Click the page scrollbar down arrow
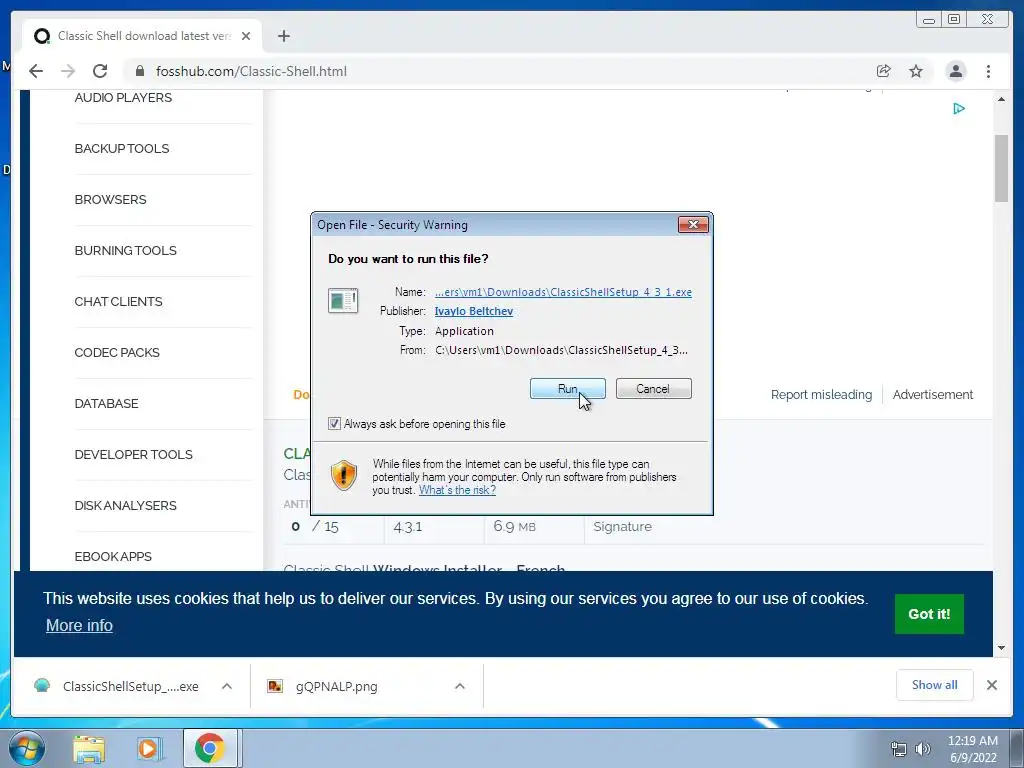This screenshot has width=1024, height=768. click(1001, 648)
